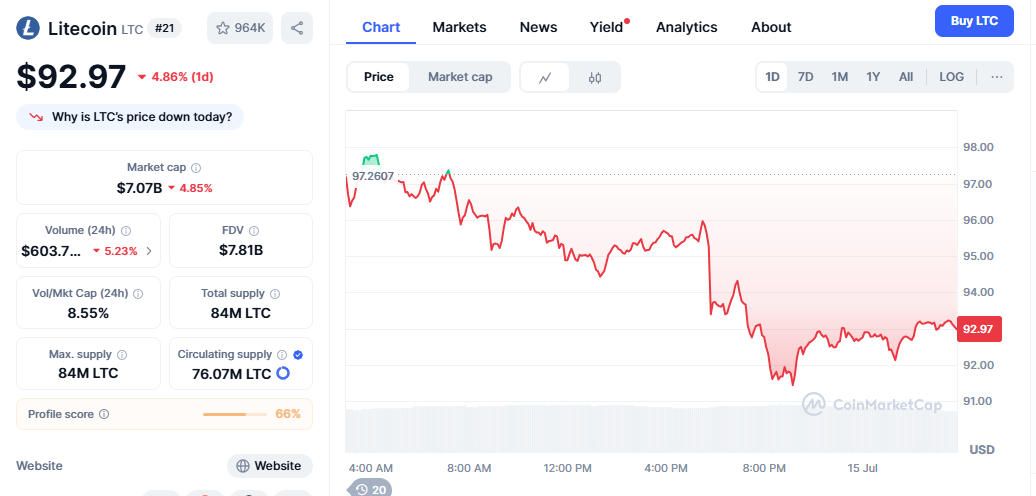Switch to line chart view icon
This screenshot has width=1036, height=496.
click(545, 77)
